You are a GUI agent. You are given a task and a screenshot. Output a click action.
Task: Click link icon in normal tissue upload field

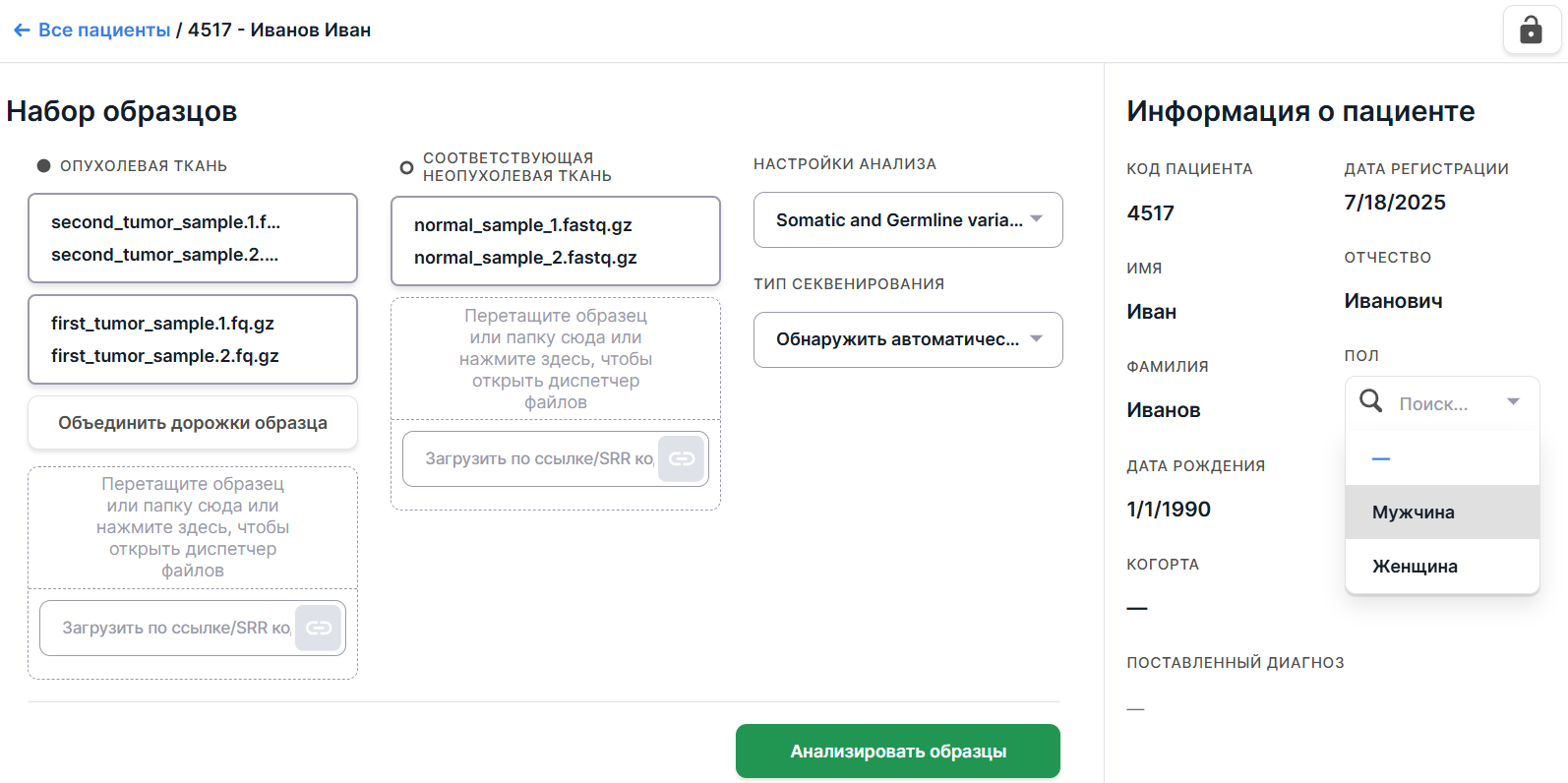pos(681,458)
